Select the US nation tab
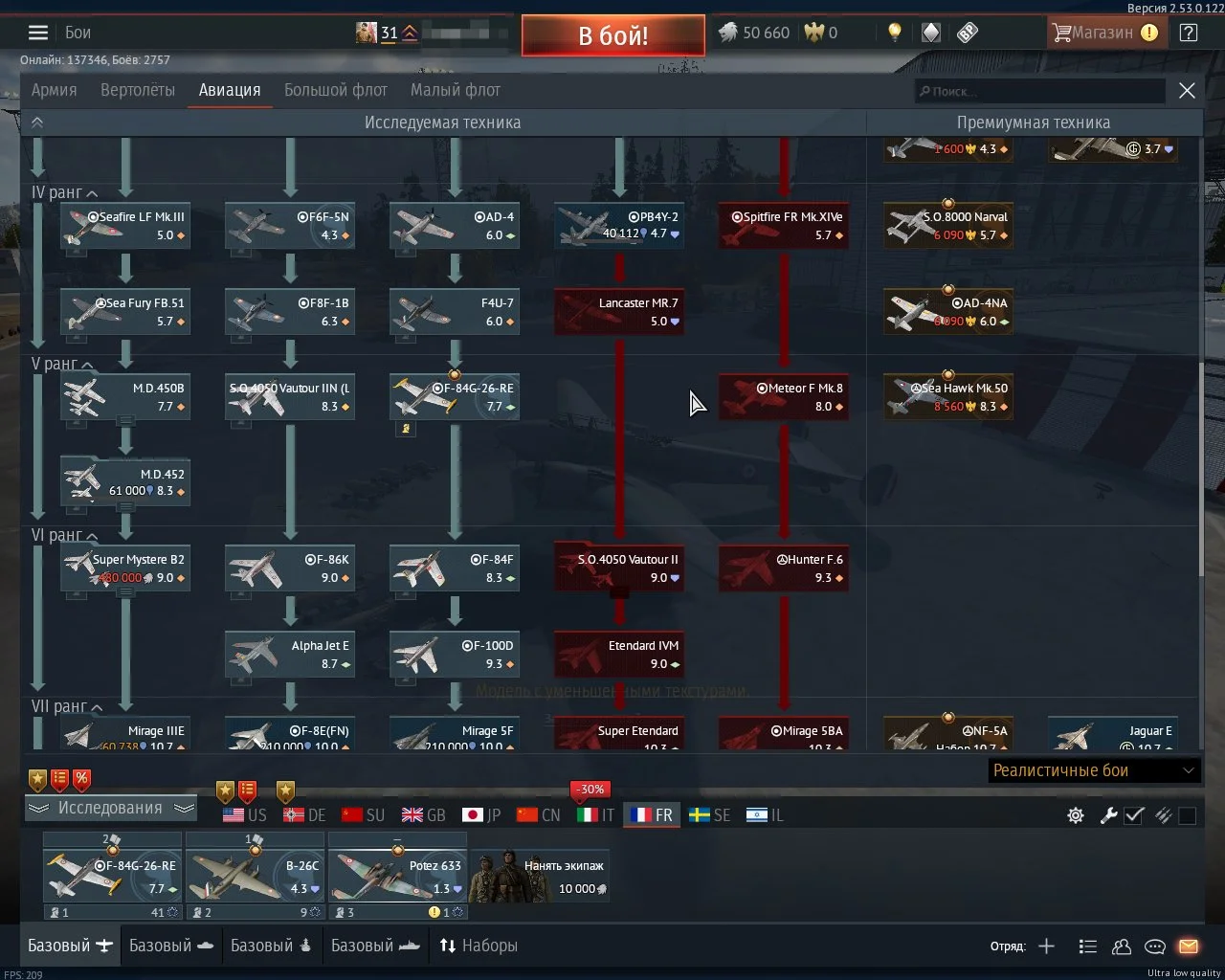 pyautogui.click(x=245, y=815)
